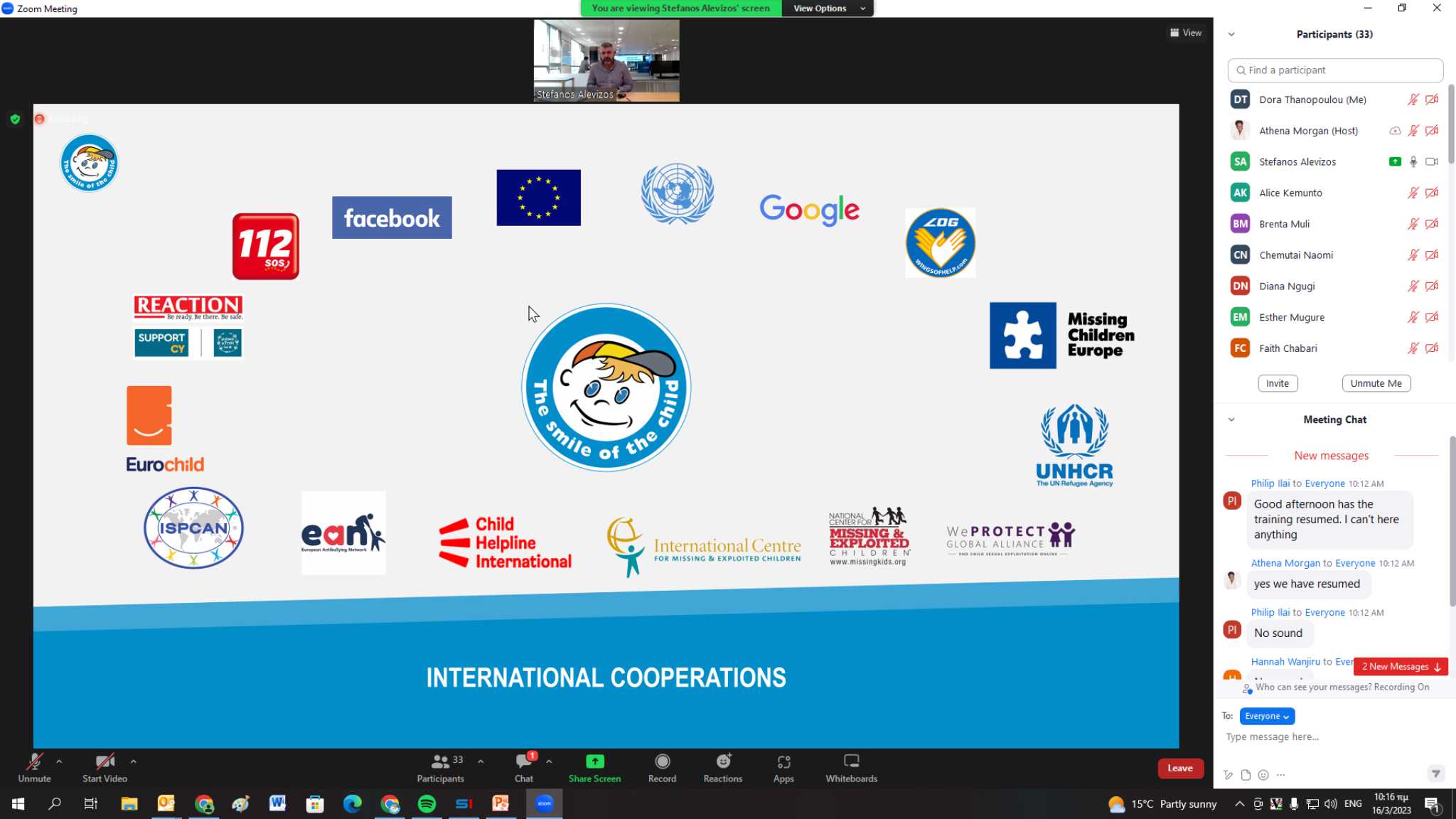
Task: Select Diana Ngugi in participants list
Action: [x=1334, y=287]
